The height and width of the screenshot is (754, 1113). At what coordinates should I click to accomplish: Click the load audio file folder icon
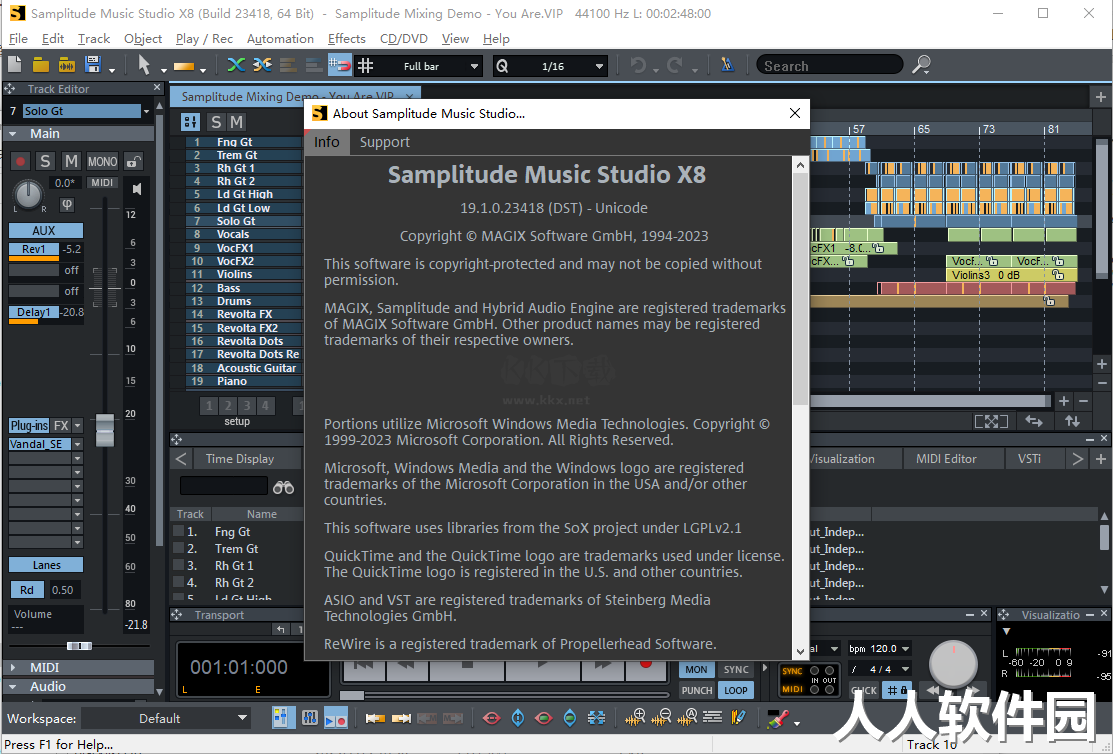(x=67, y=65)
